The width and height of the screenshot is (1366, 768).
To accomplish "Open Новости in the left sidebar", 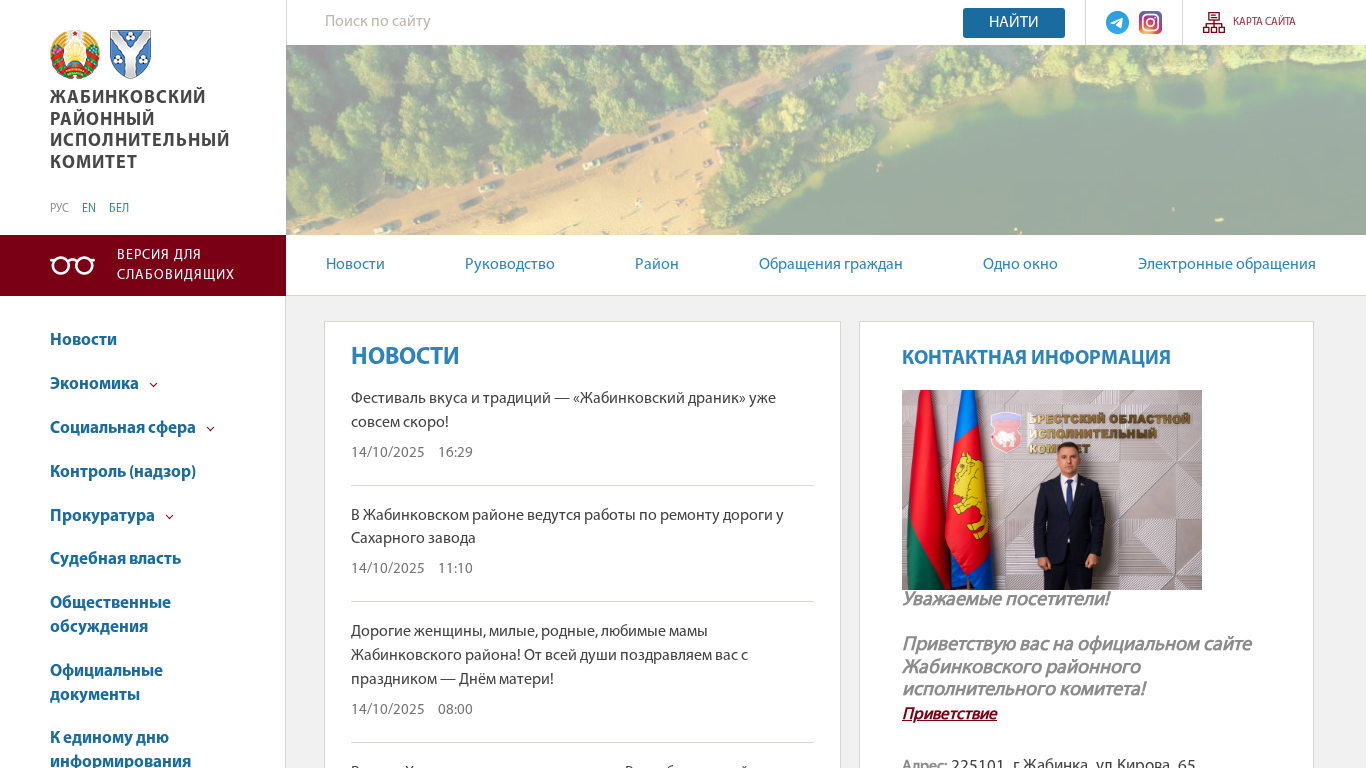I will [83, 340].
